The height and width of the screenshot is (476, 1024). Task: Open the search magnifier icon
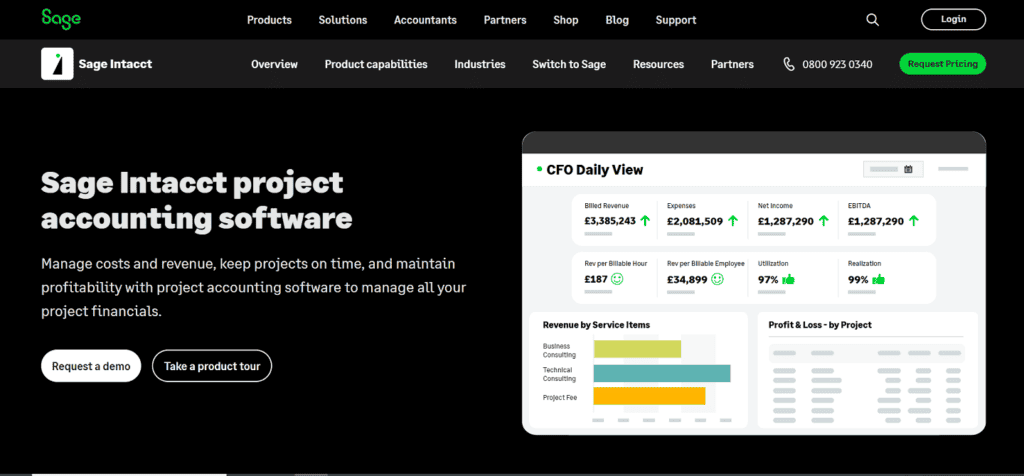coord(872,20)
